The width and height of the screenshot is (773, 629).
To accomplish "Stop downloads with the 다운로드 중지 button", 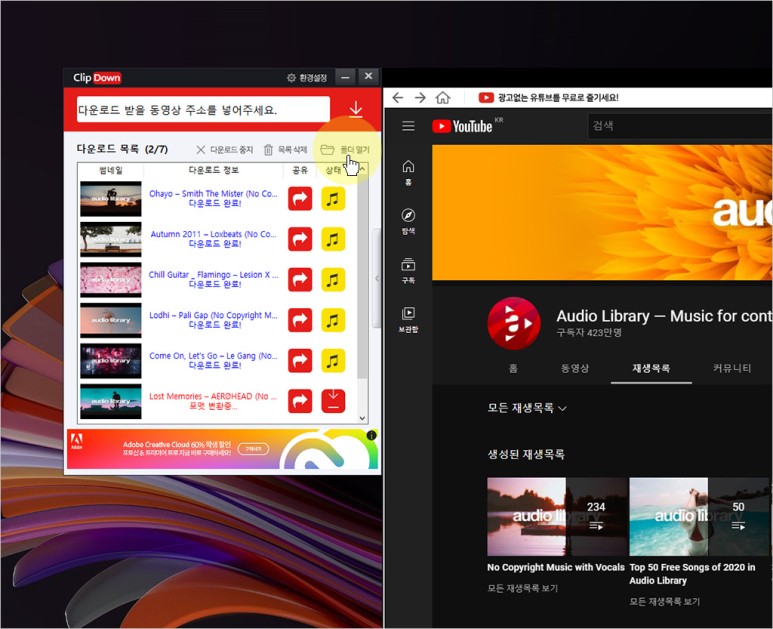I will coord(225,149).
